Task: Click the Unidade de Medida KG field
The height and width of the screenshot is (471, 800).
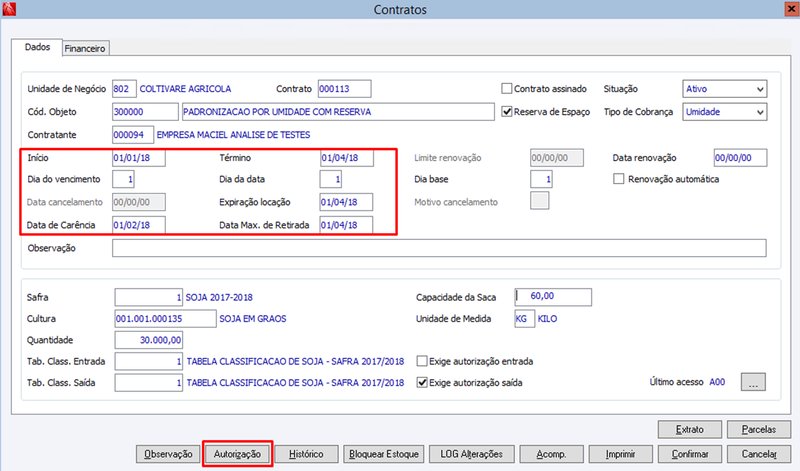Action: (x=524, y=318)
